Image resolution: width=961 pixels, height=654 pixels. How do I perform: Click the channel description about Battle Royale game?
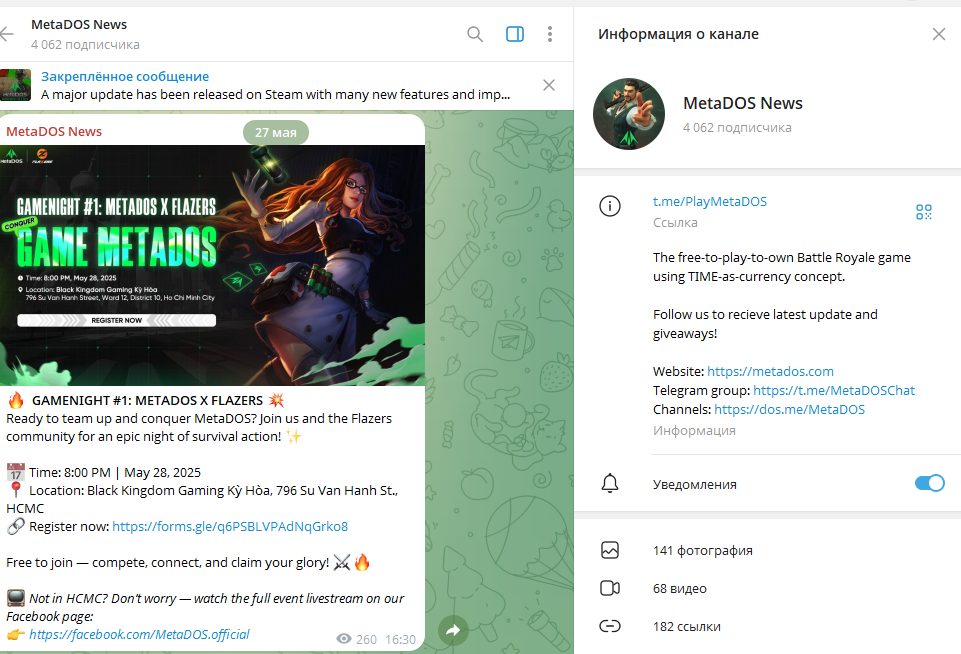tap(782, 267)
